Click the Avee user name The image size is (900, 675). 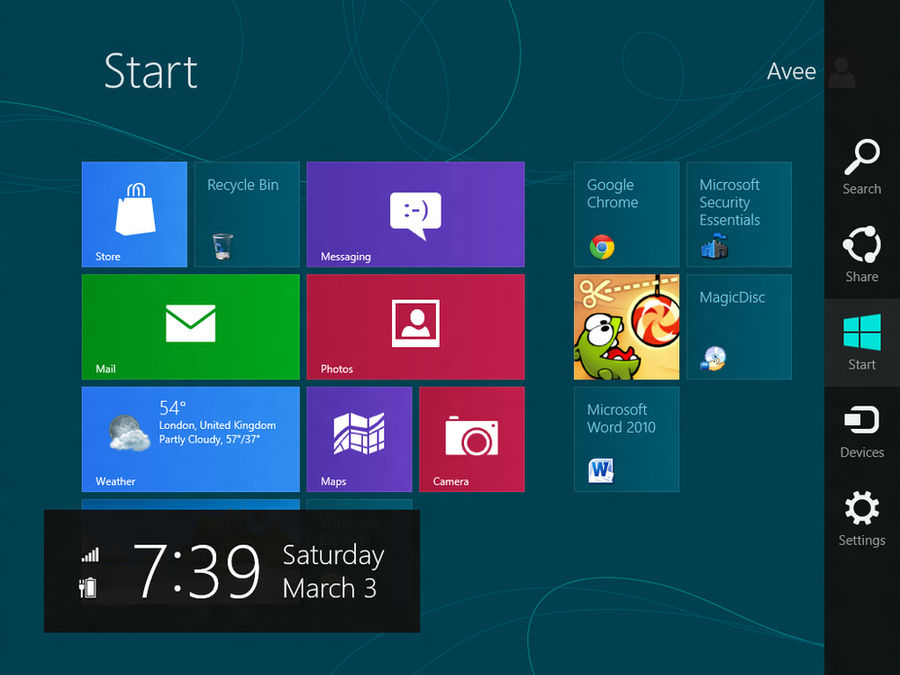(x=792, y=72)
